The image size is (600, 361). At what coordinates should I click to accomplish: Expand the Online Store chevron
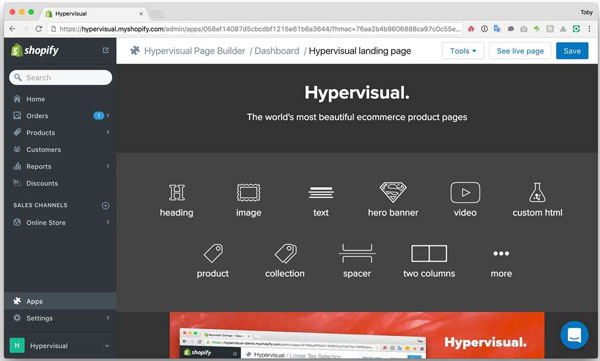[x=108, y=222]
